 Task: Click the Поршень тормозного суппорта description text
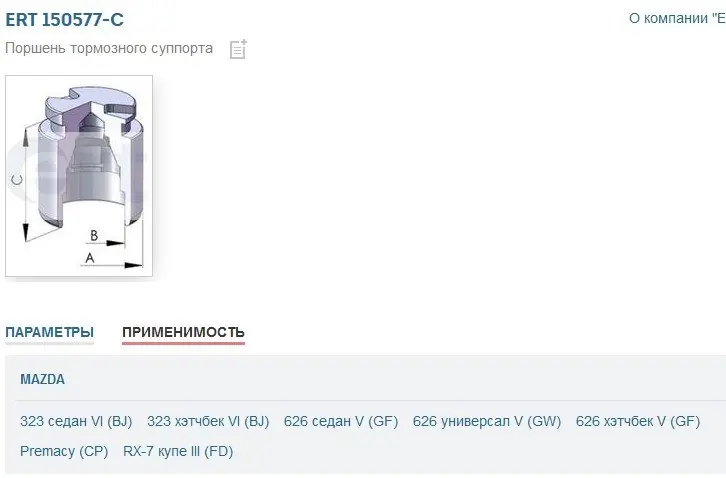click(109, 48)
